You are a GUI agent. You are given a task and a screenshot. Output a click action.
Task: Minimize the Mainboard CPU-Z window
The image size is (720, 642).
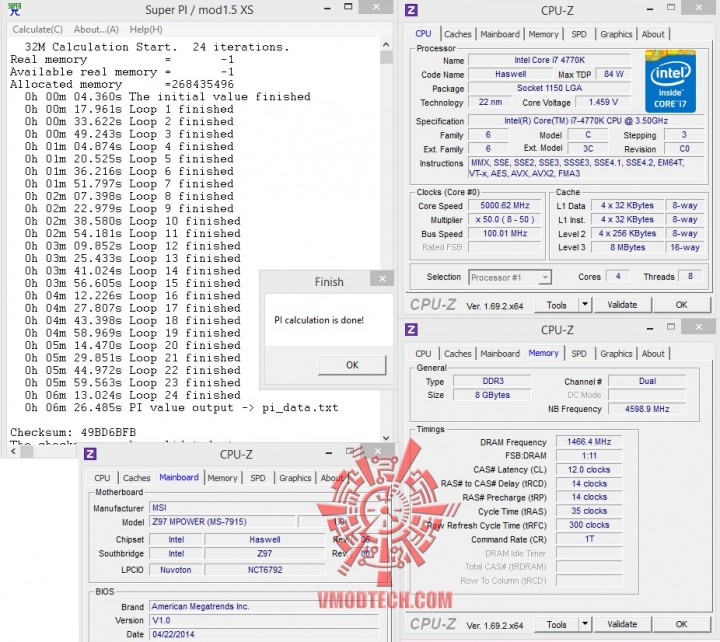click(329, 453)
